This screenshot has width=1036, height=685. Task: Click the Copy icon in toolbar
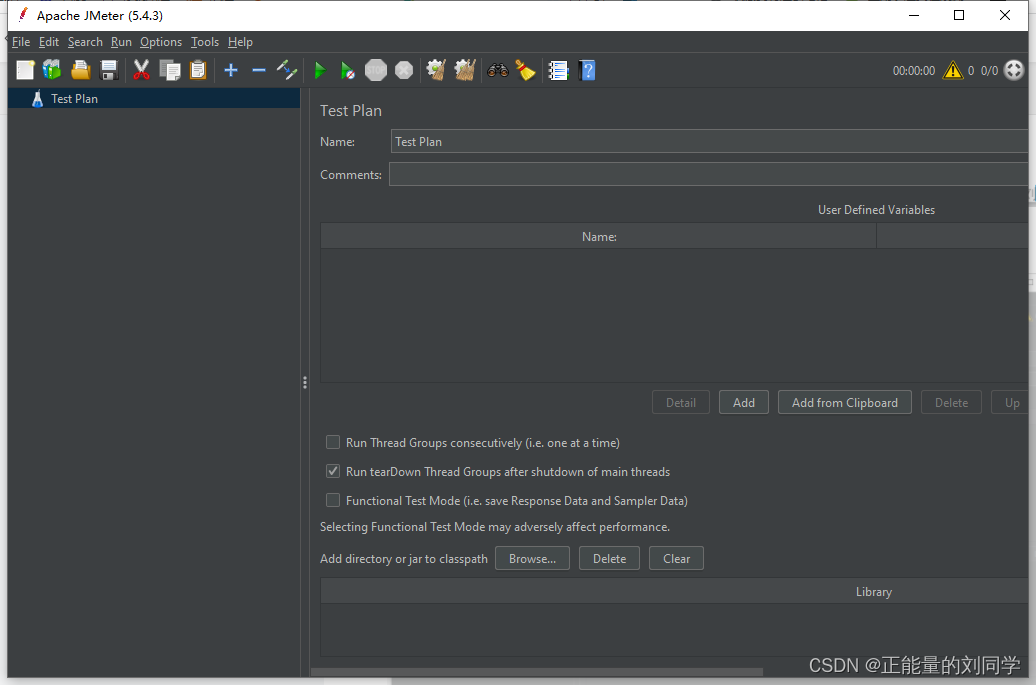click(170, 70)
